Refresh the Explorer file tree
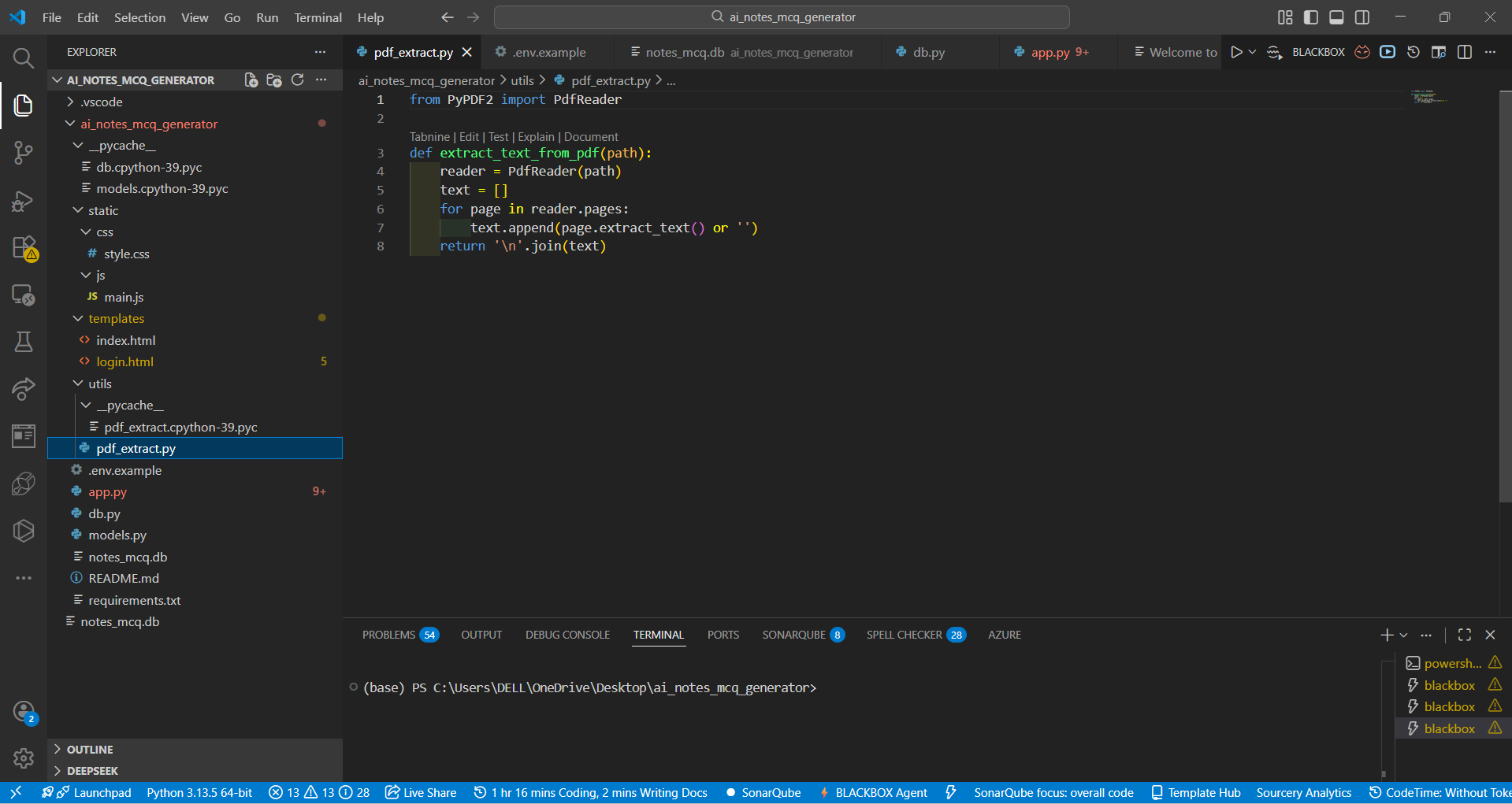The width and height of the screenshot is (1512, 804). pyautogui.click(x=297, y=80)
